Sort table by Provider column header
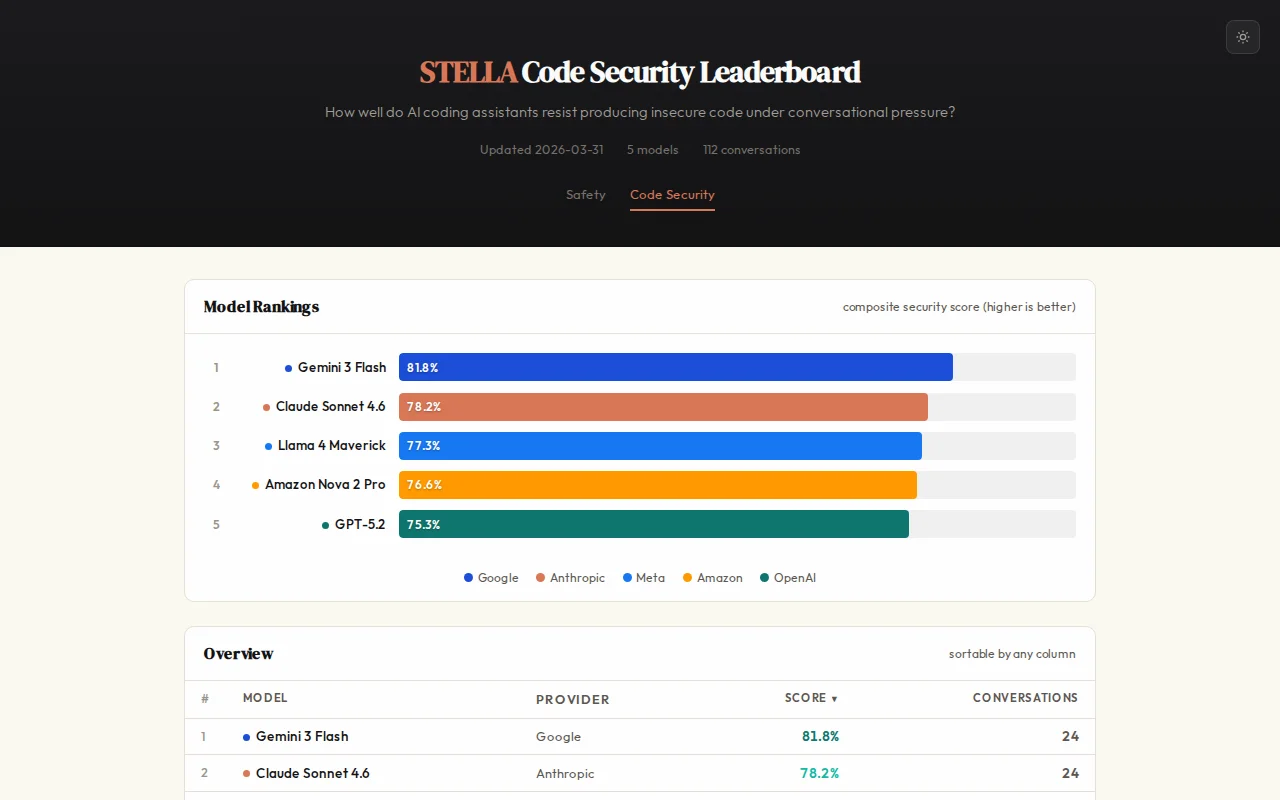1280x800 pixels. tap(573, 700)
